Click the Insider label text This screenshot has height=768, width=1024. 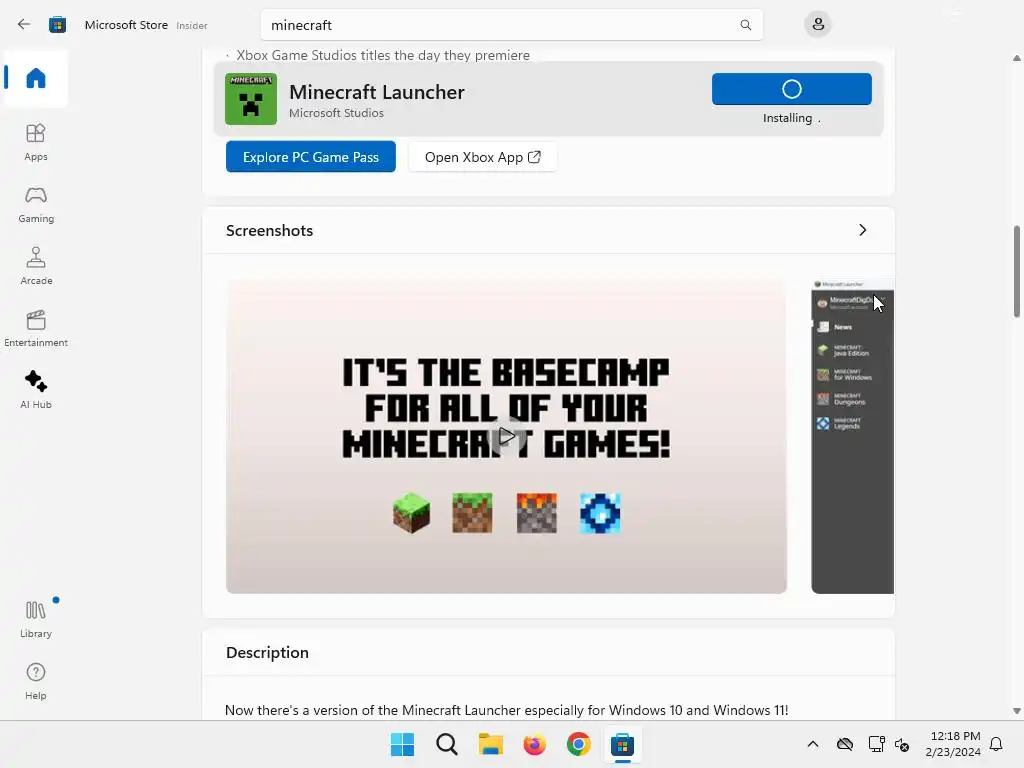coord(192,25)
